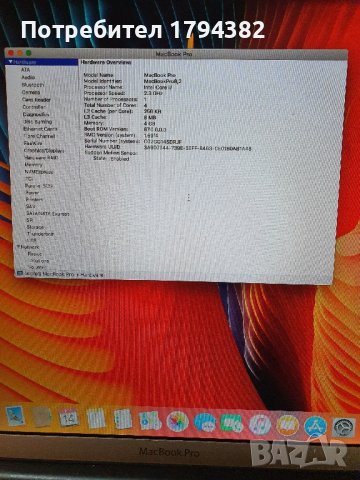Select Controller in the sidebar

[x=34, y=107]
